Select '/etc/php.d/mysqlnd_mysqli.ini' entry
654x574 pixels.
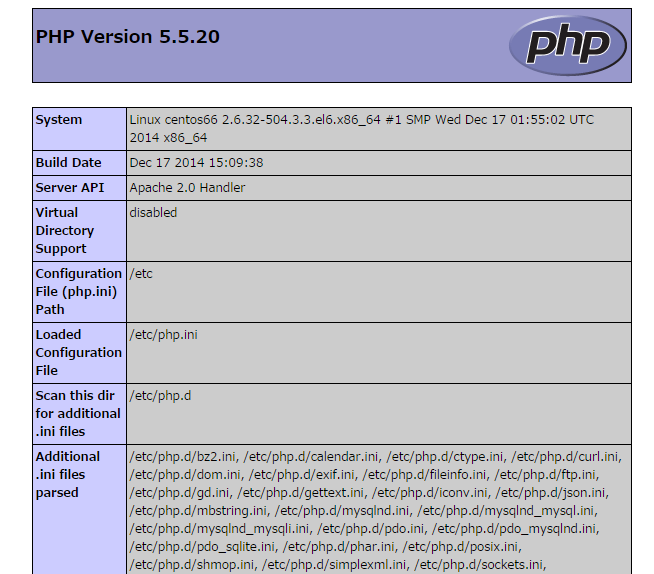219,529
